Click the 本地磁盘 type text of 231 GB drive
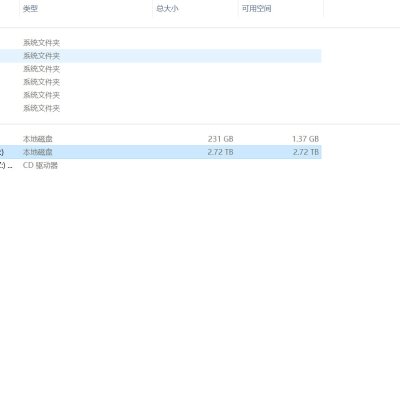 [38, 139]
